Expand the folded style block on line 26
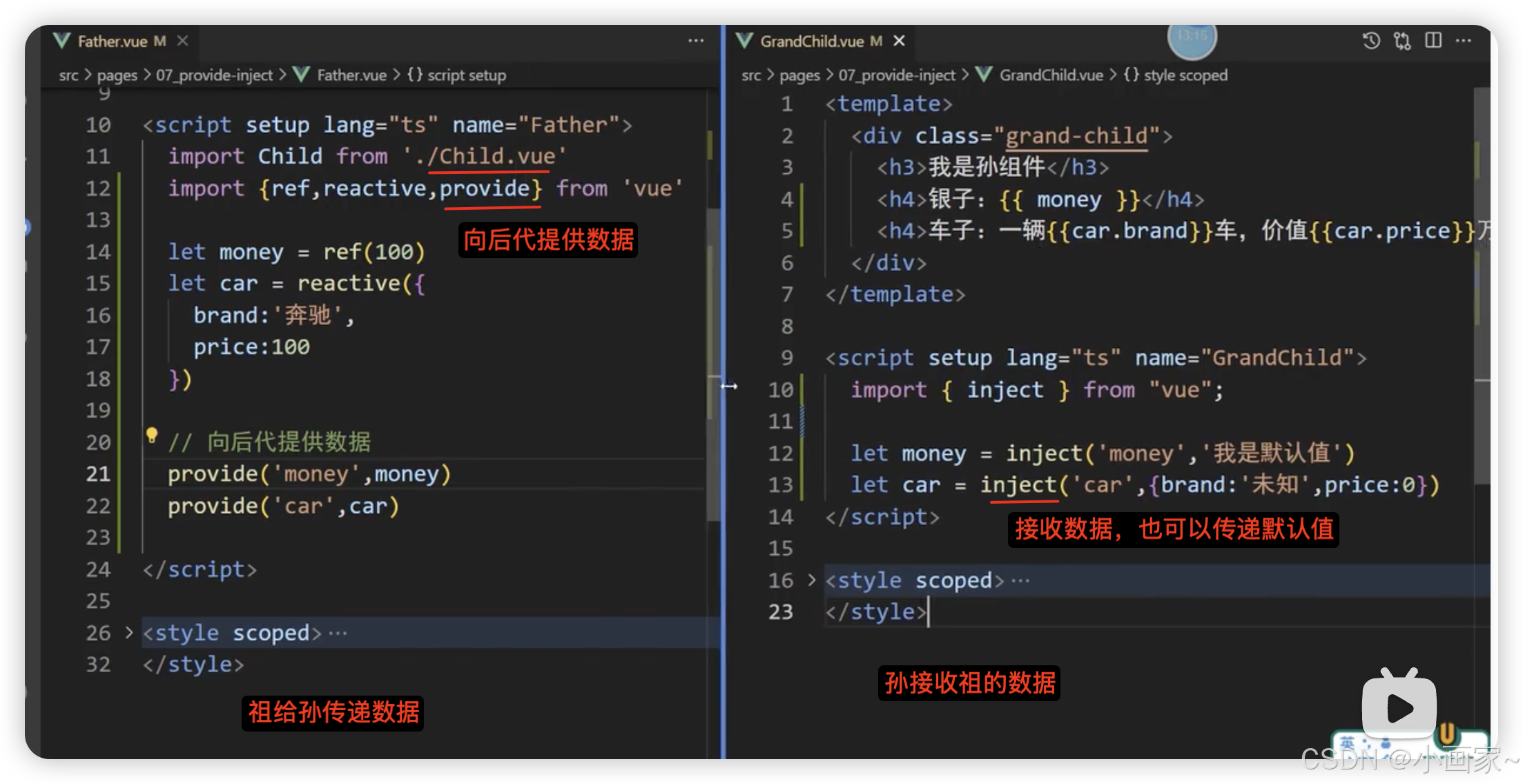 pyautogui.click(x=128, y=633)
